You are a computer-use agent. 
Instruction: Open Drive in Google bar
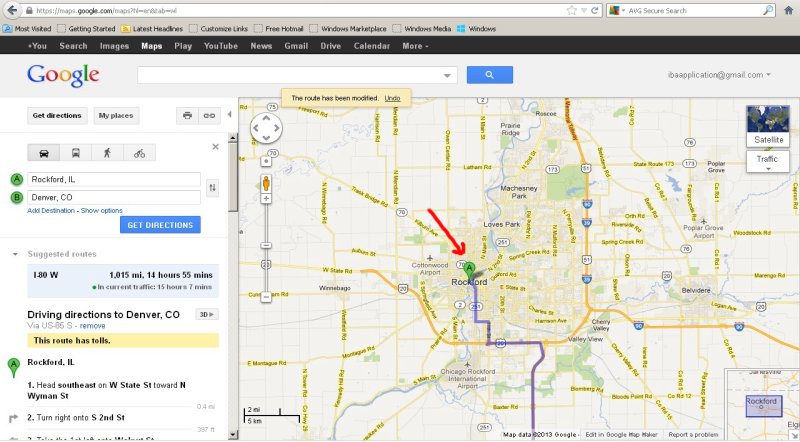click(x=331, y=46)
